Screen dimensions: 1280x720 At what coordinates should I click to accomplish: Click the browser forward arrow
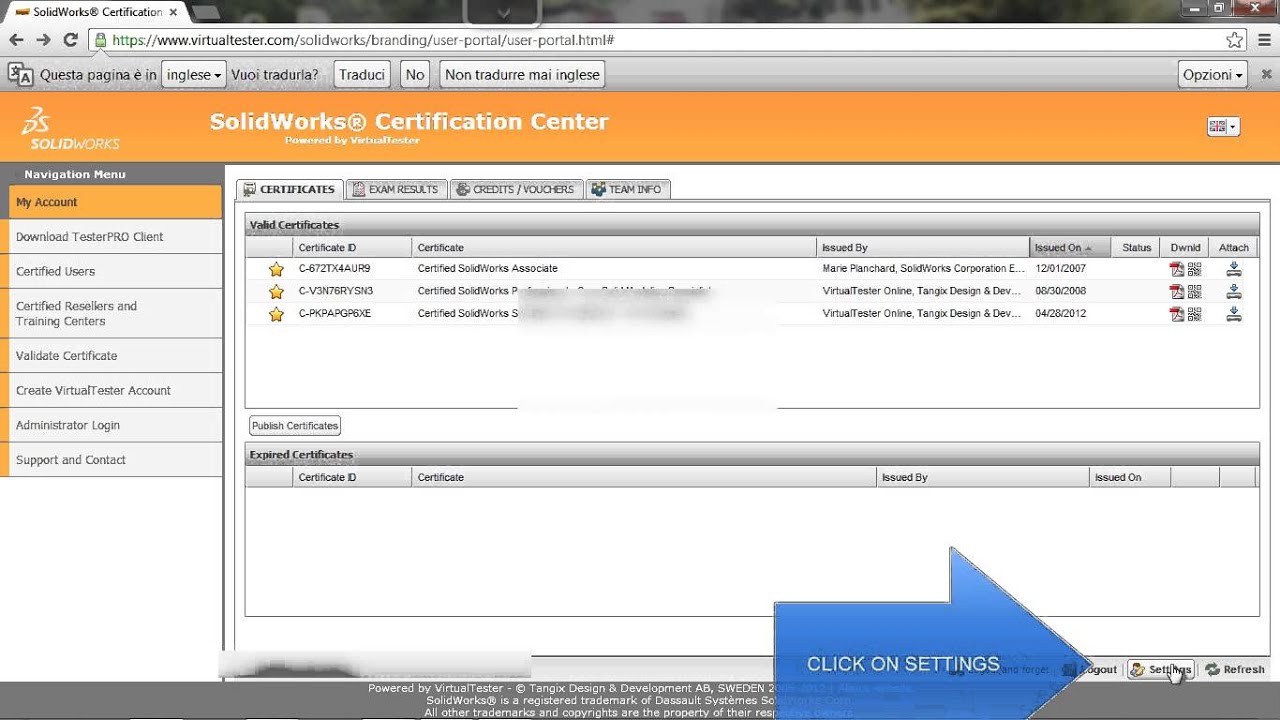pos(43,40)
